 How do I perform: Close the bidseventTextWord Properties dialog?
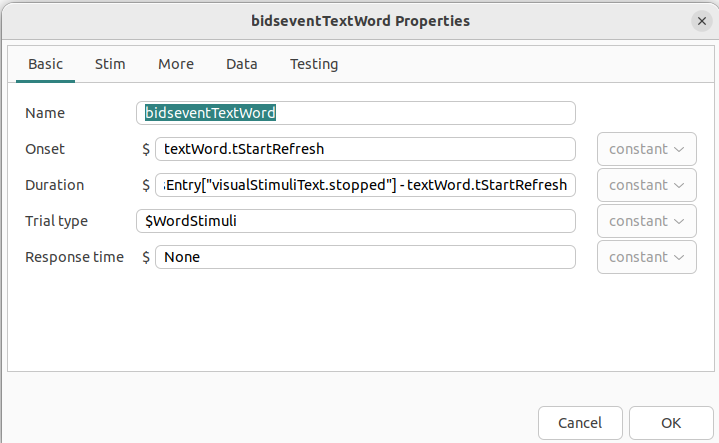click(x=702, y=21)
